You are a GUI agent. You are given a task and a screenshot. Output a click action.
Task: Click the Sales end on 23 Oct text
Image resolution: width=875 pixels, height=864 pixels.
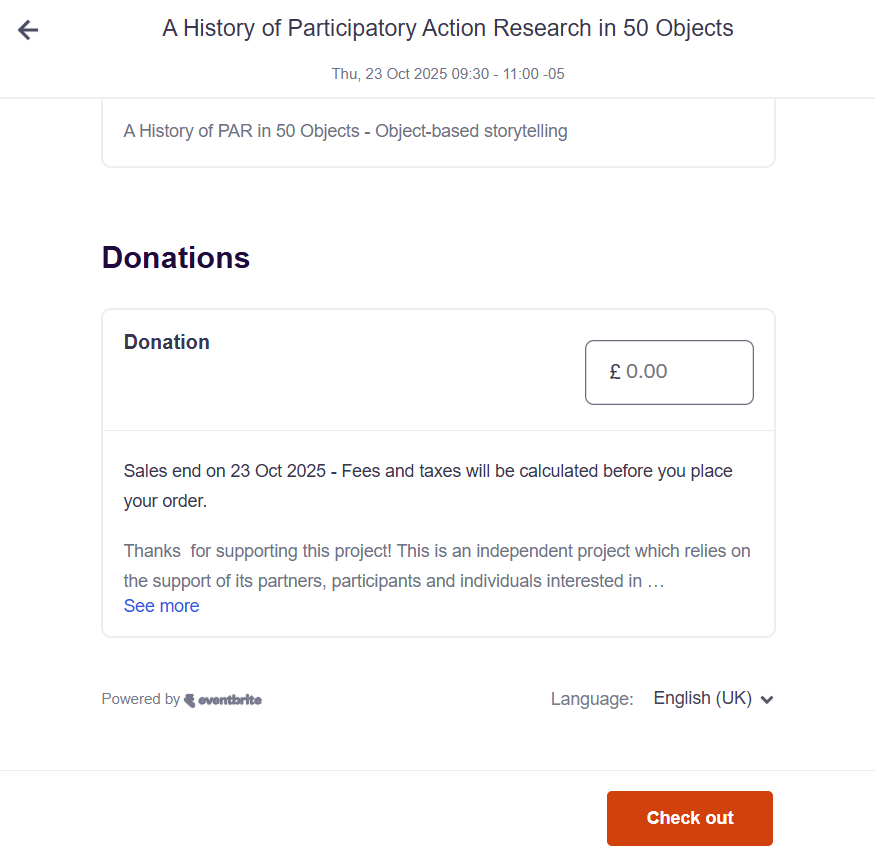pyautogui.click(x=224, y=471)
